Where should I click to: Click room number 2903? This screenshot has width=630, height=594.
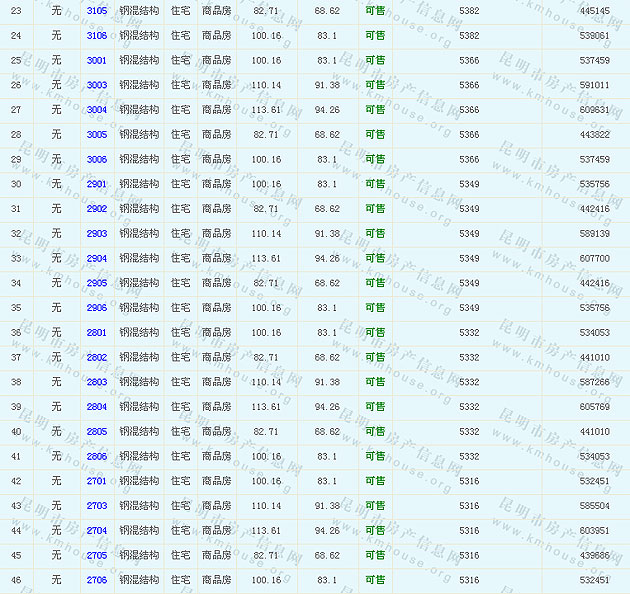pos(97,233)
